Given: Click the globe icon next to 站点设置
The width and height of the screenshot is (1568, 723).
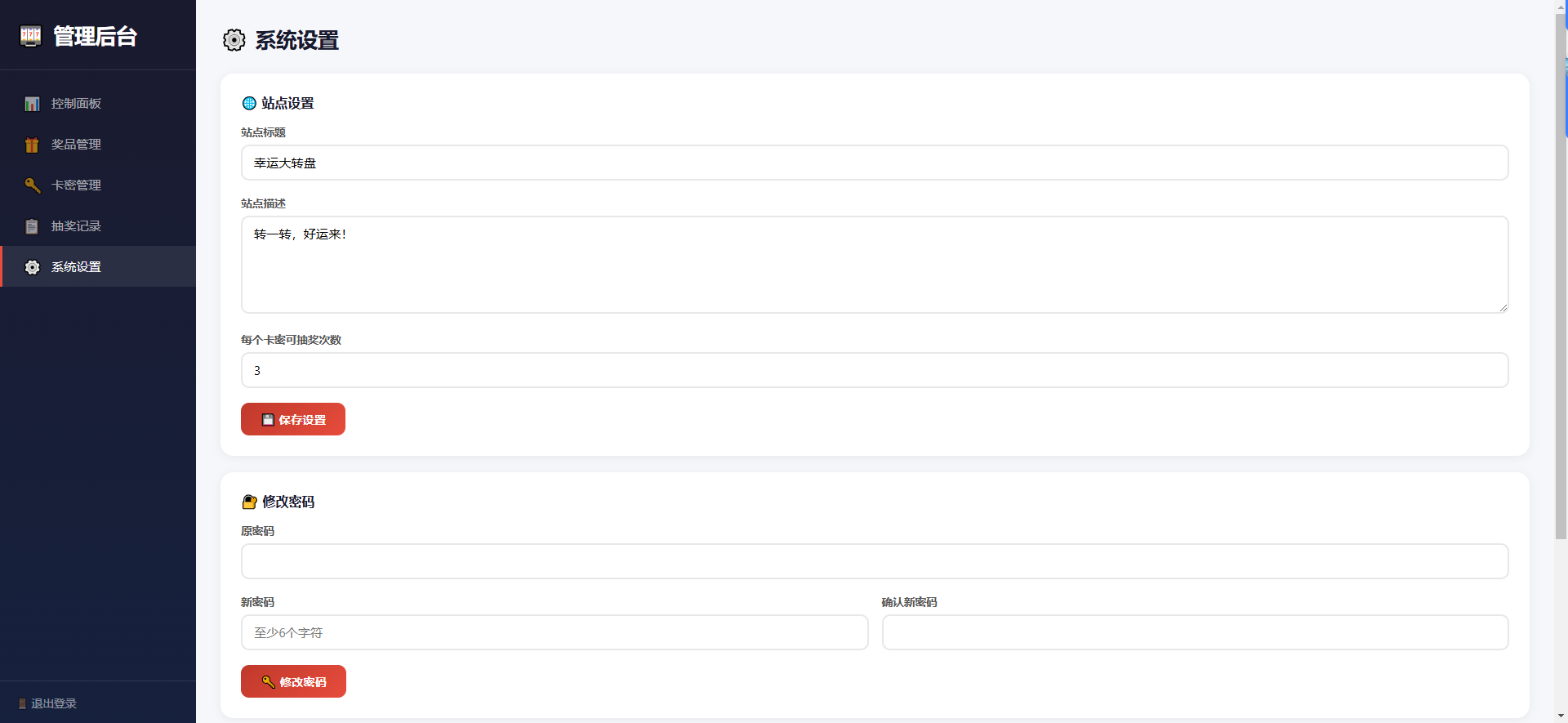Looking at the screenshot, I should pos(249,104).
